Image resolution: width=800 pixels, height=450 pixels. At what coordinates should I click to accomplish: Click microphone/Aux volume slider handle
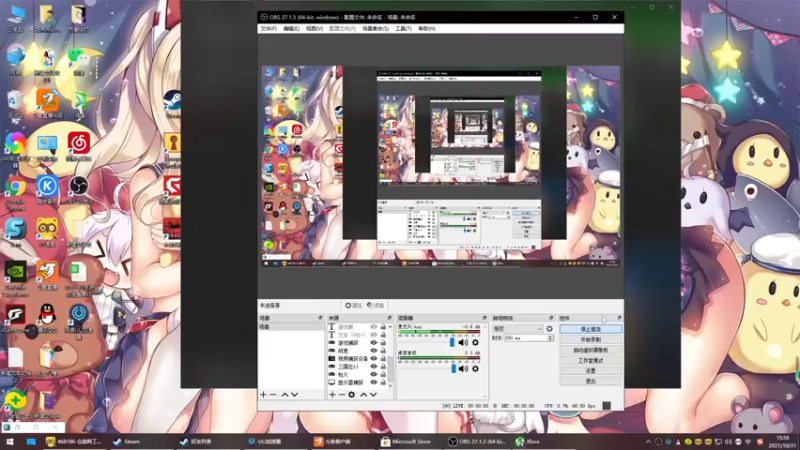pos(452,342)
